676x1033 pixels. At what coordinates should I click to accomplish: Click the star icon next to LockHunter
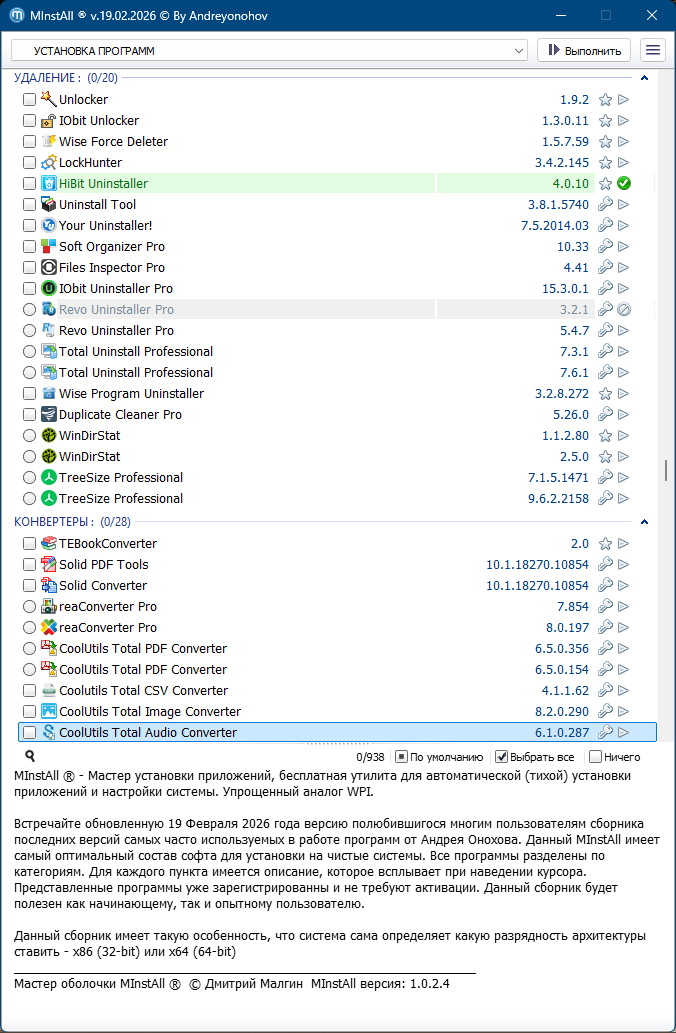(605, 163)
